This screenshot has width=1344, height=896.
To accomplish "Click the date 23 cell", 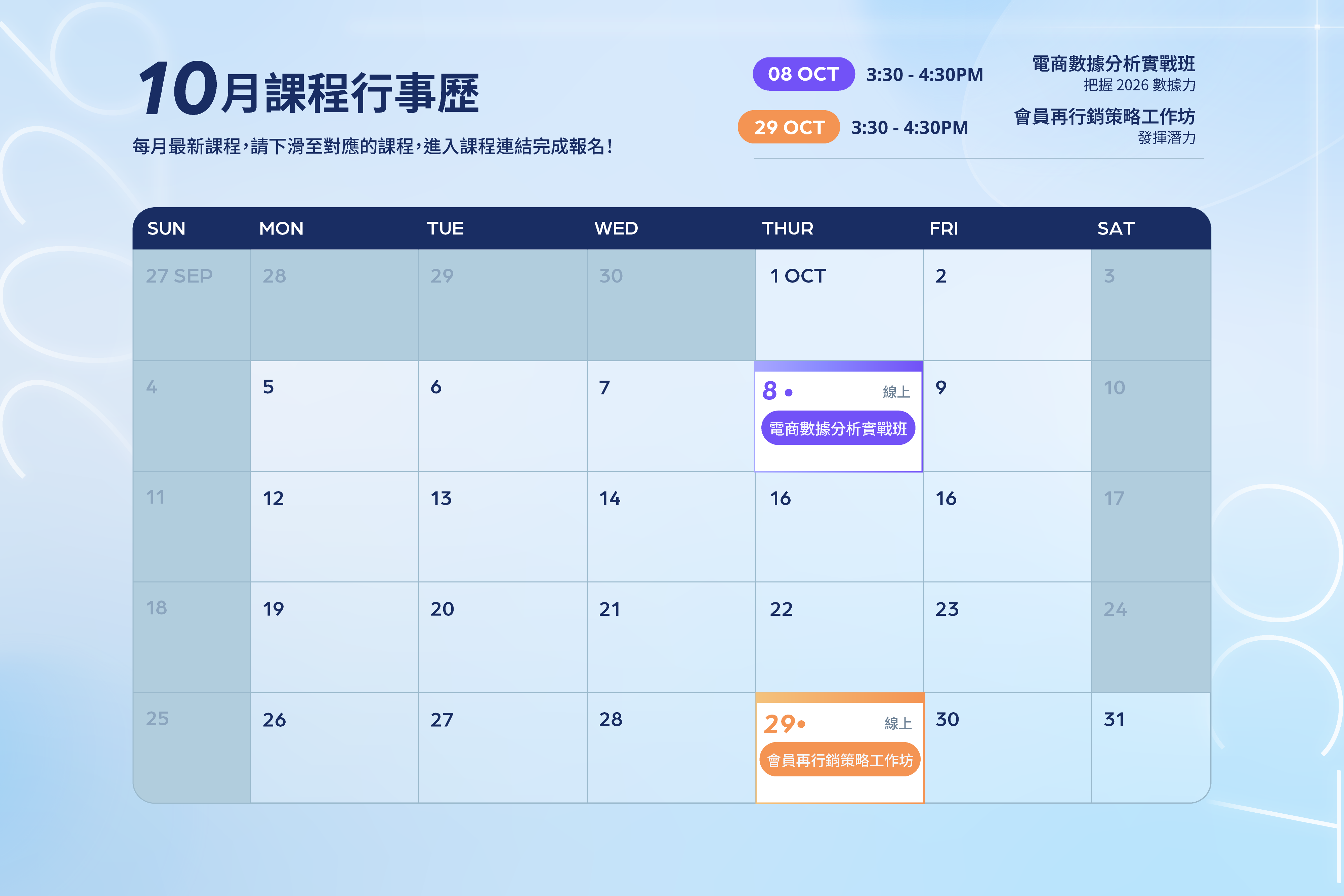I will (1007, 638).
